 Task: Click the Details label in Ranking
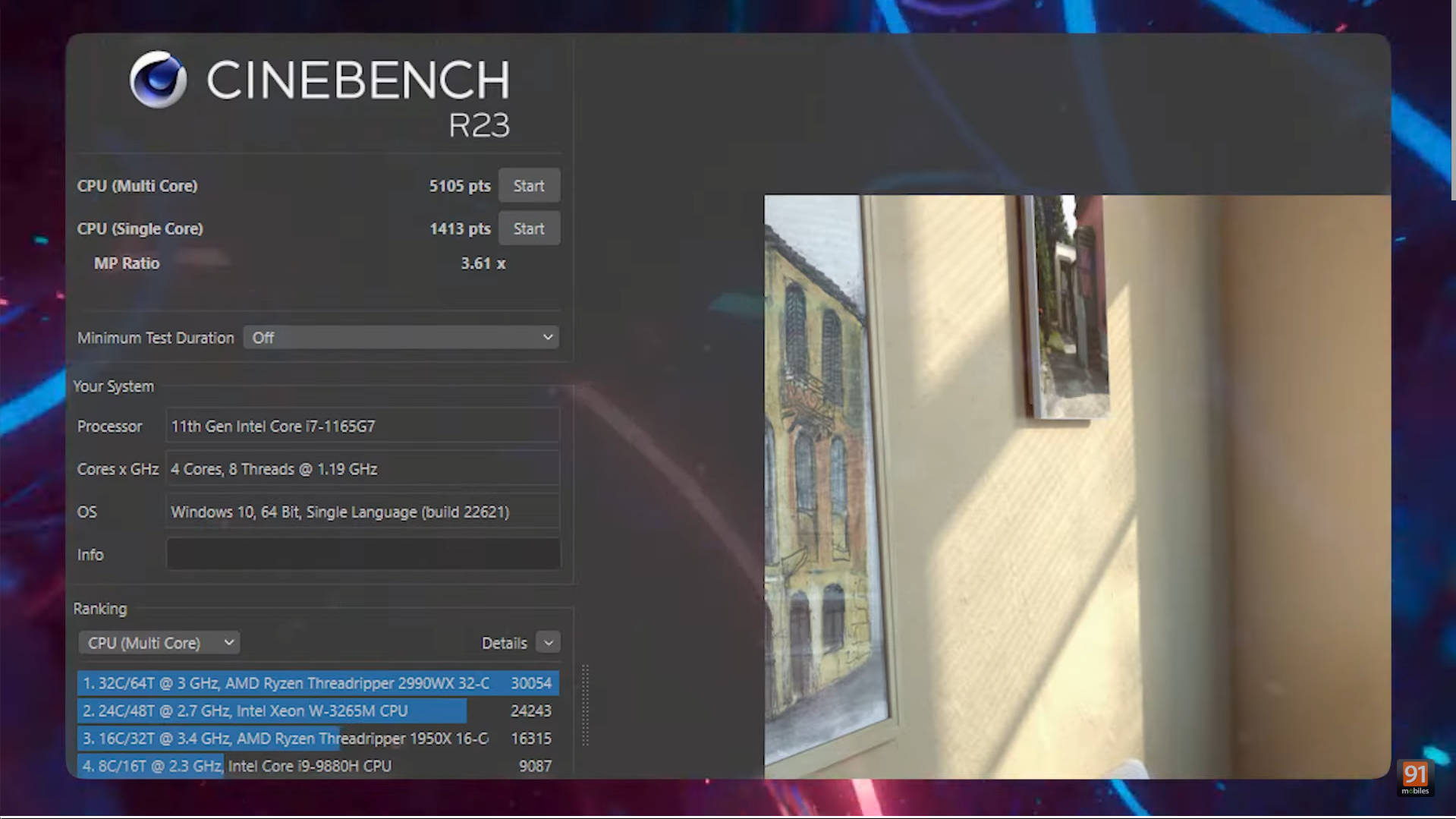click(x=504, y=643)
